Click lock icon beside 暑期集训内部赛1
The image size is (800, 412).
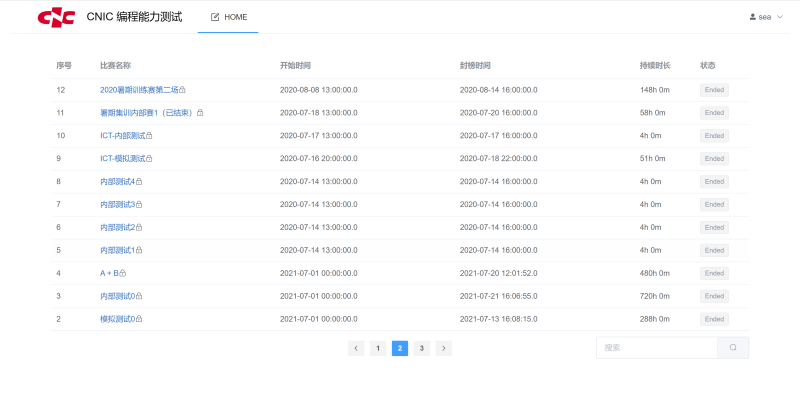tap(200, 113)
